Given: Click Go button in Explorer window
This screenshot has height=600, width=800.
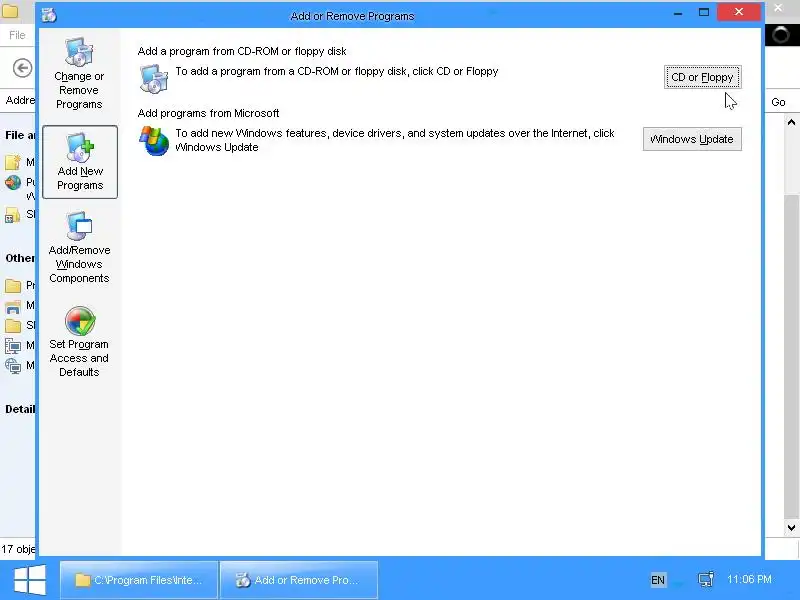Looking at the screenshot, I should click(778, 102).
